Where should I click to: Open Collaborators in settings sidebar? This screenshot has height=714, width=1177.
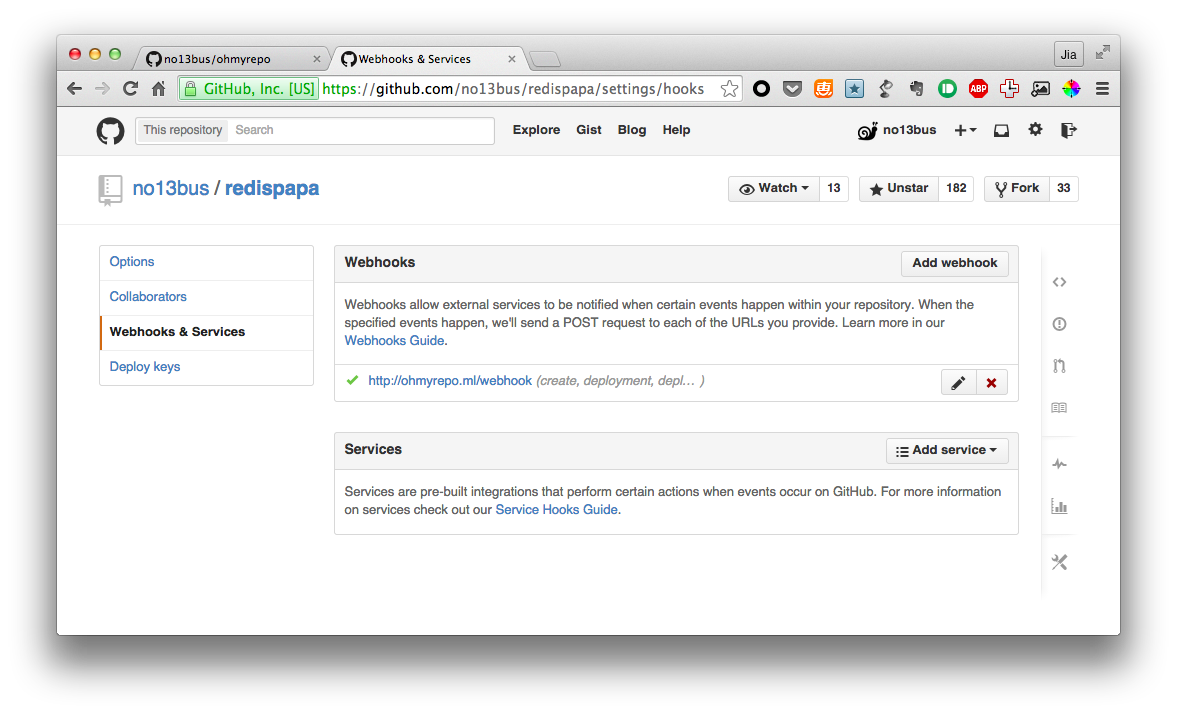point(206,297)
